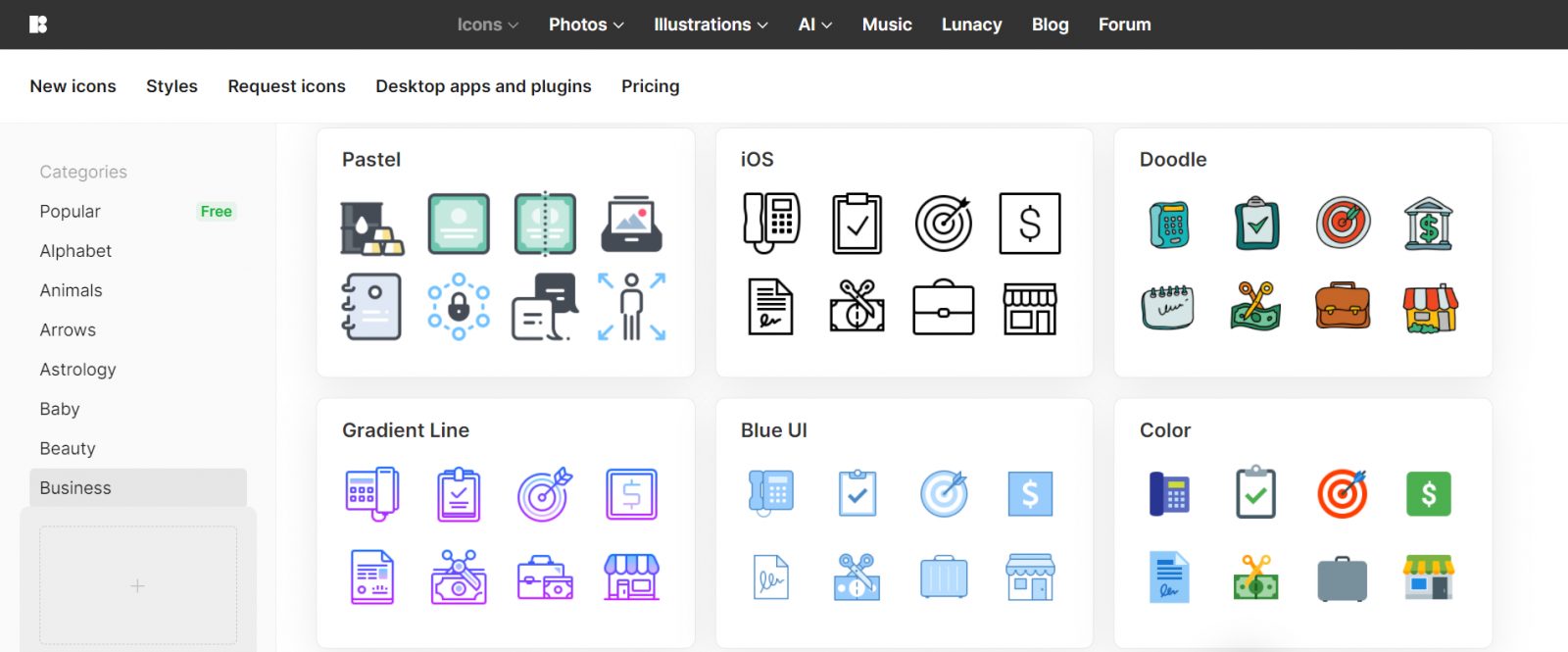Open the Pastel style heading
Viewport: 1568px width, 652px height.
(371, 160)
